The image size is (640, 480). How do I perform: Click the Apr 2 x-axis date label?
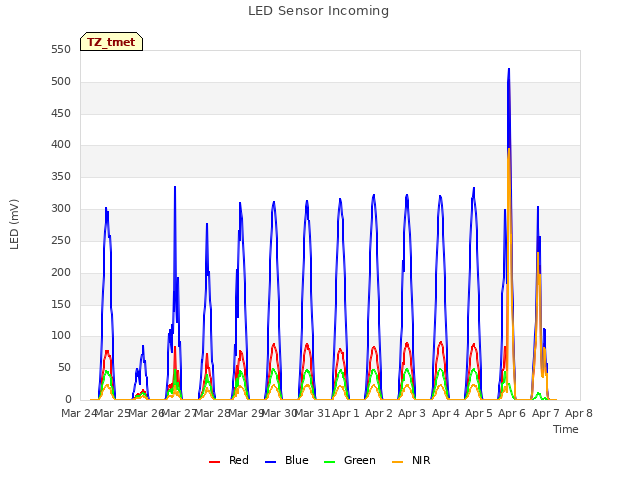(x=379, y=413)
